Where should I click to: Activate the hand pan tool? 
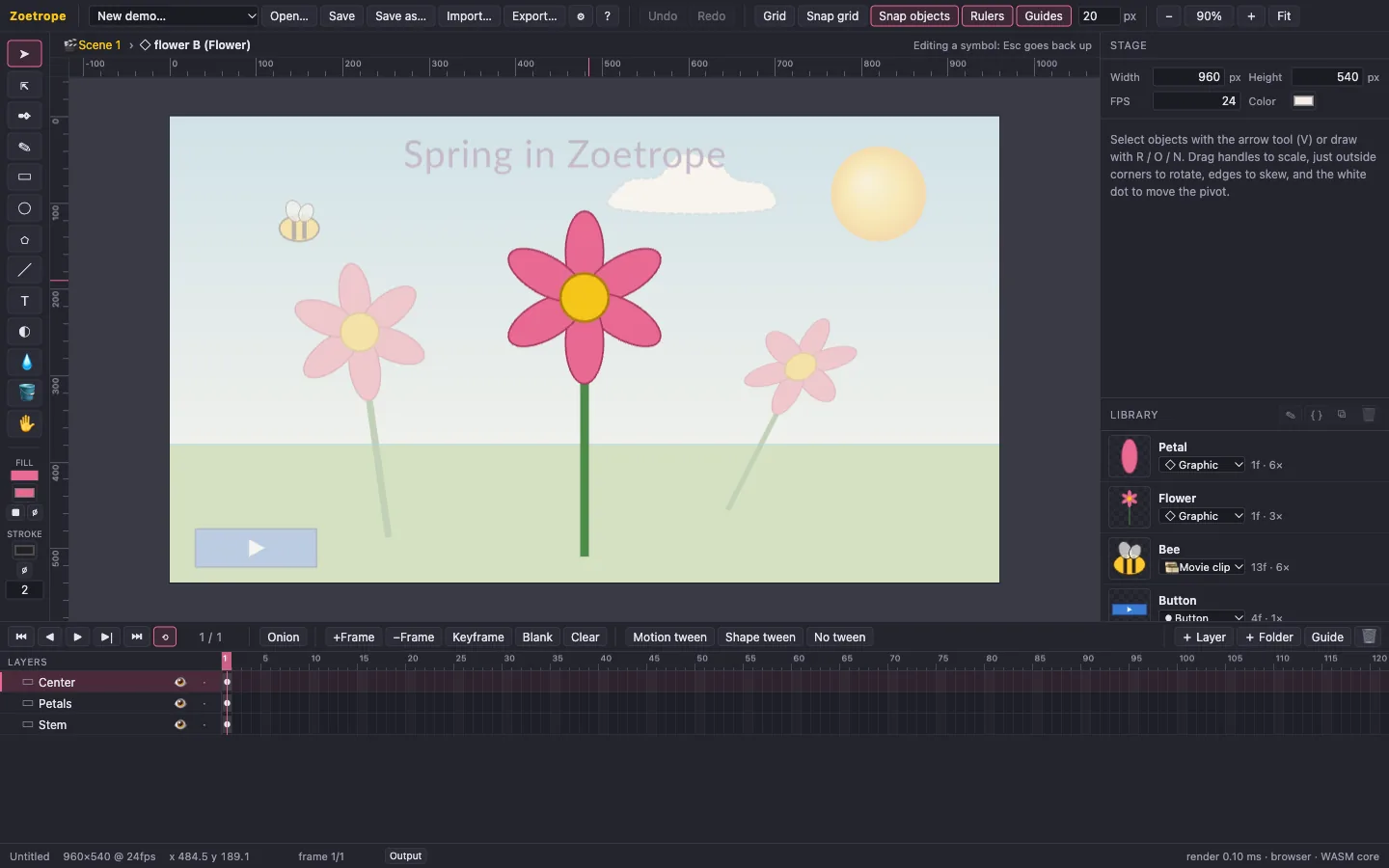point(24,423)
